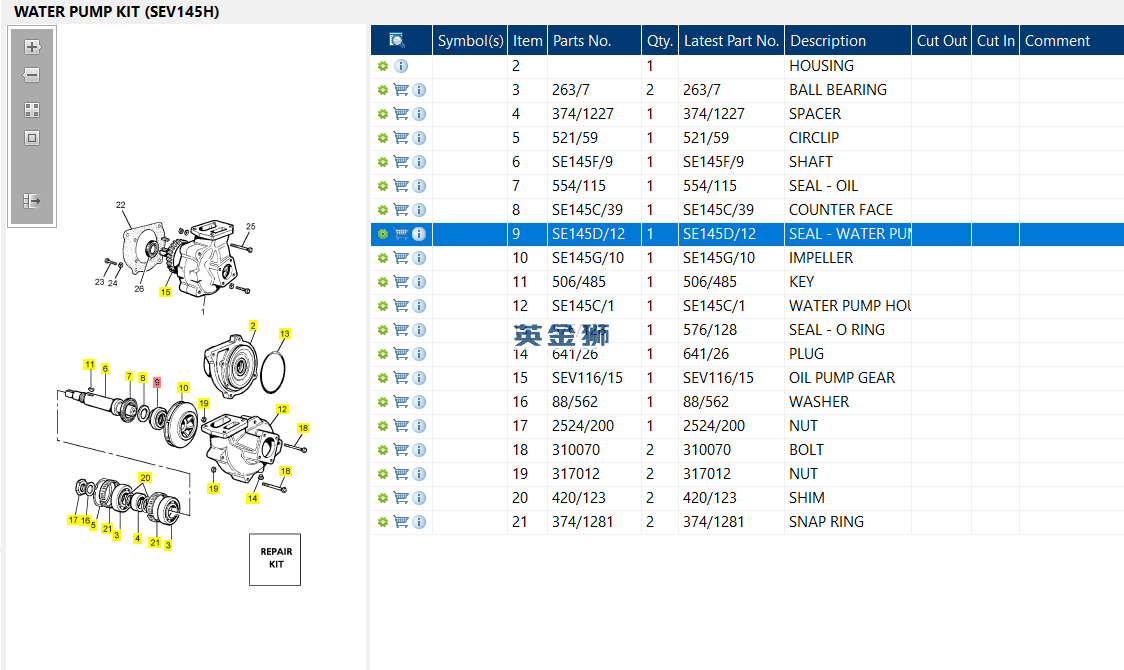Select SEAL - WATER PUMP description cell
The image size is (1124, 670).
tap(848, 234)
